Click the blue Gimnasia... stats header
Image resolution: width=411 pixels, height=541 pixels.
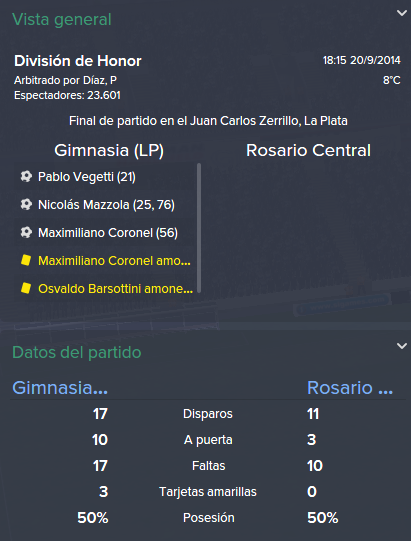tap(60, 388)
